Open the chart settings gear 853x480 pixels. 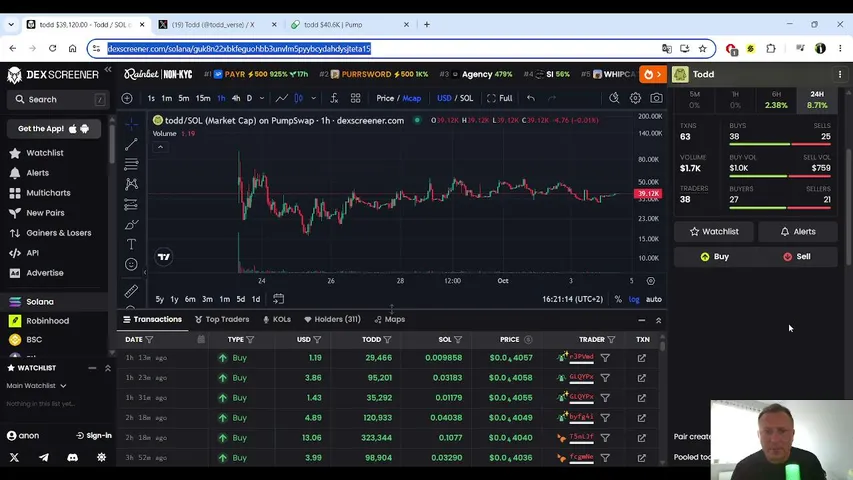pyautogui.click(x=635, y=99)
